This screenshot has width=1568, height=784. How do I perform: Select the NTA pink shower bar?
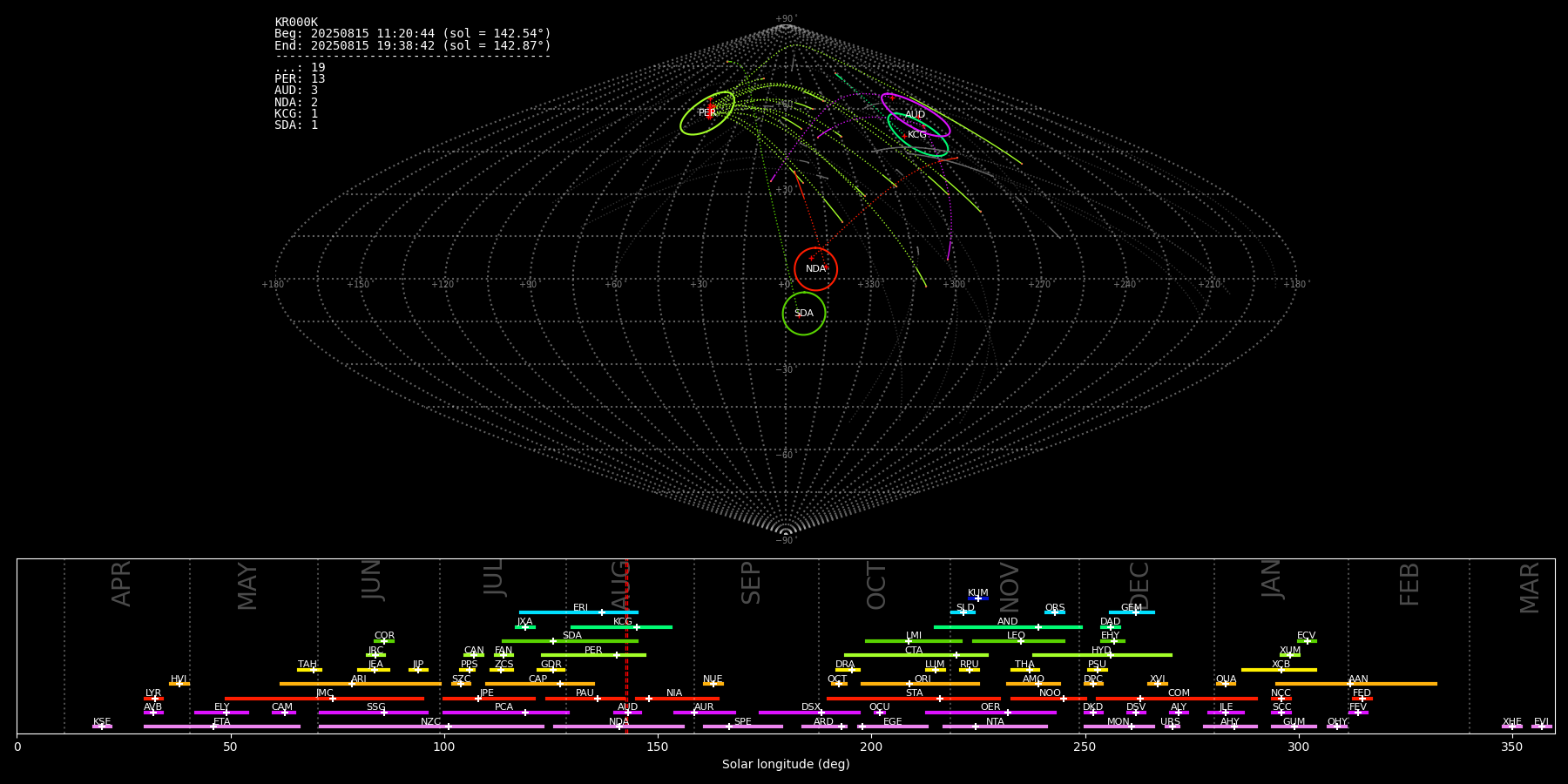[x=995, y=727]
